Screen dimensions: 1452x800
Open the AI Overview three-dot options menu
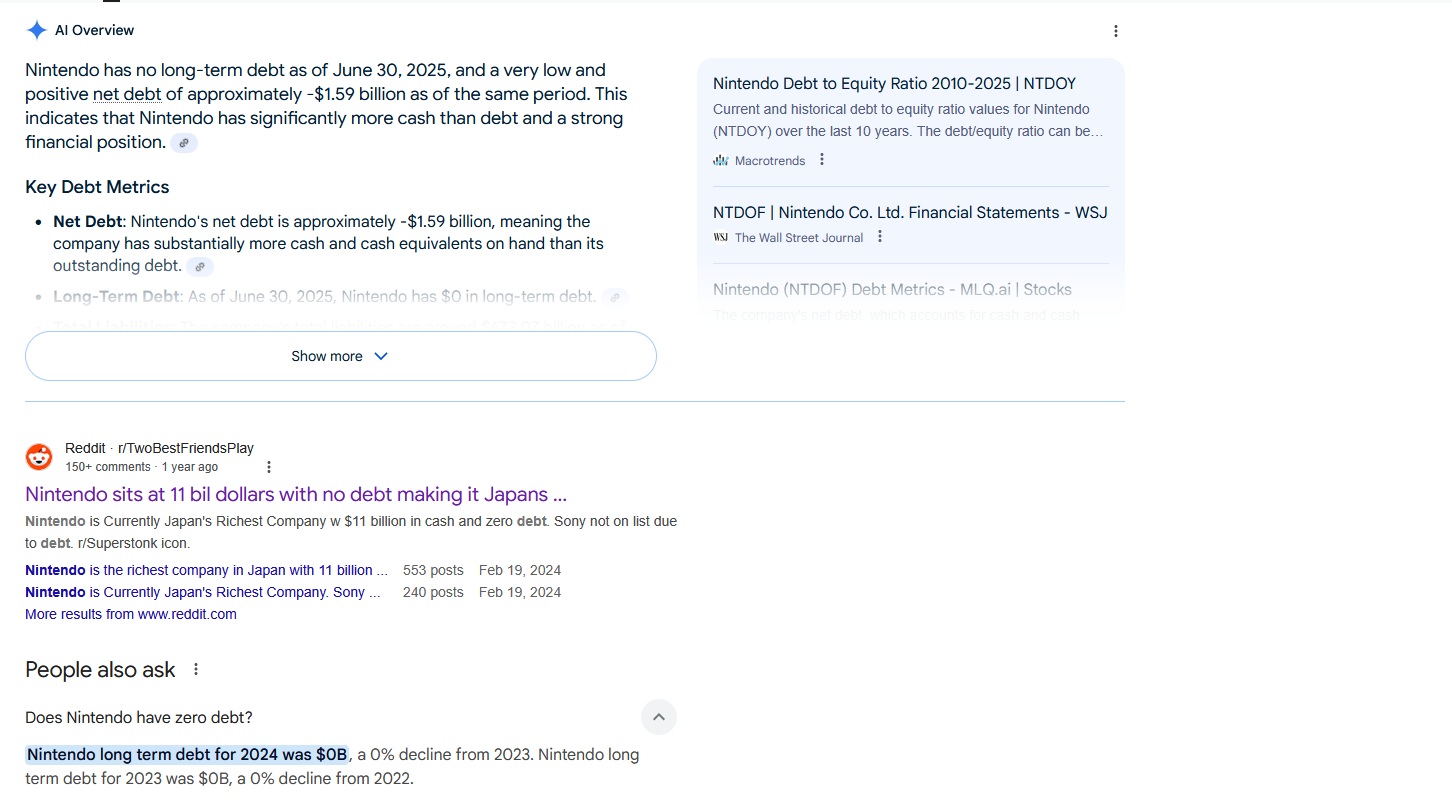(1116, 31)
